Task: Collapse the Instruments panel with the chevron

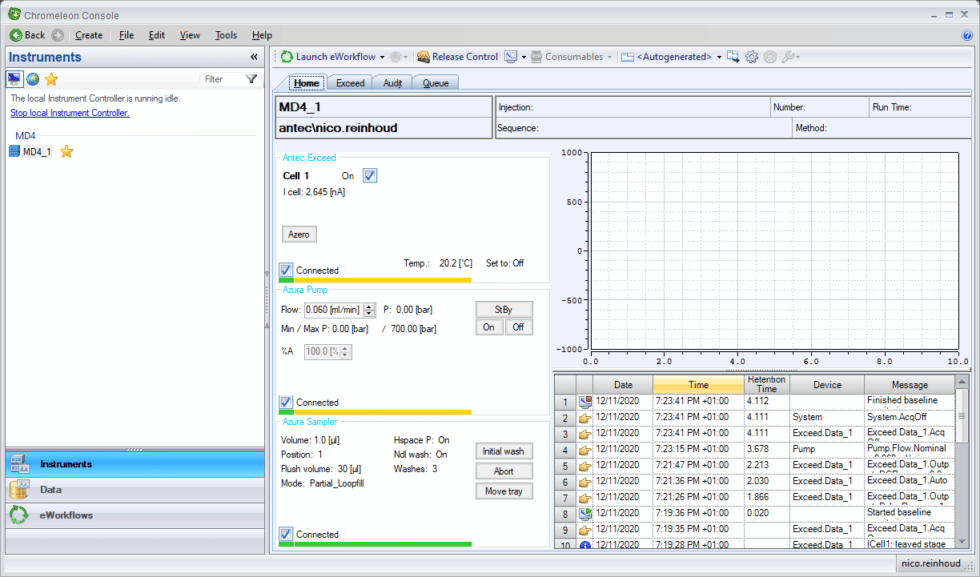Action: click(x=254, y=56)
